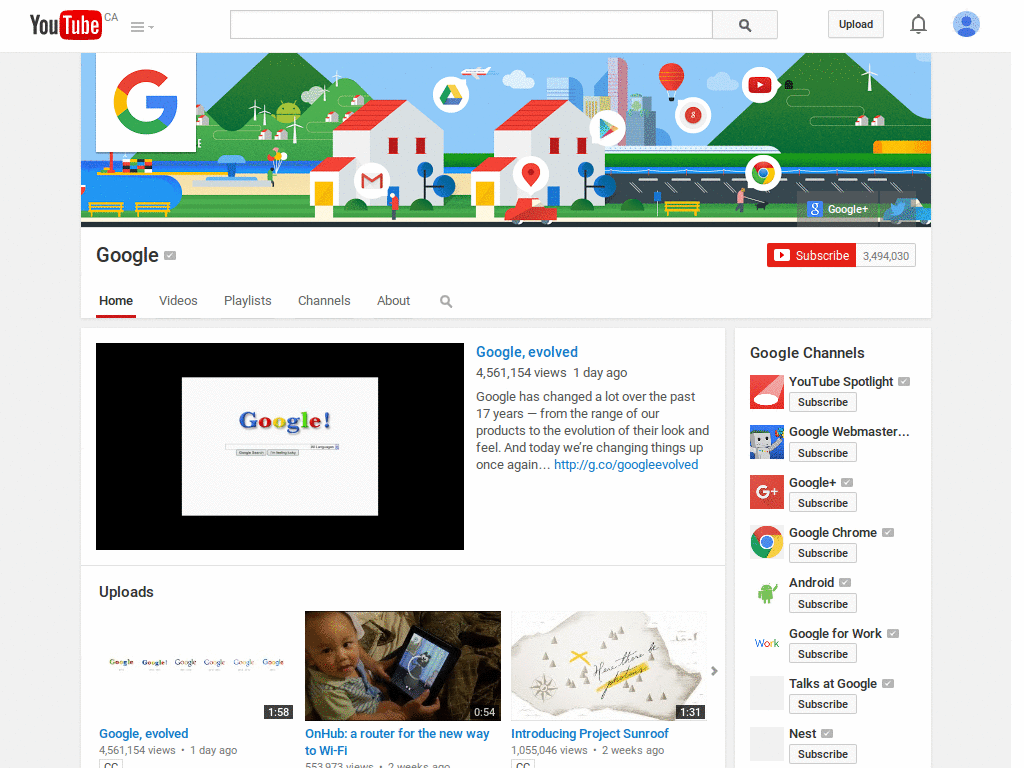Open the Talks at Google channel name
The width and height of the screenshot is (1024, 768).
click(833, 684)
